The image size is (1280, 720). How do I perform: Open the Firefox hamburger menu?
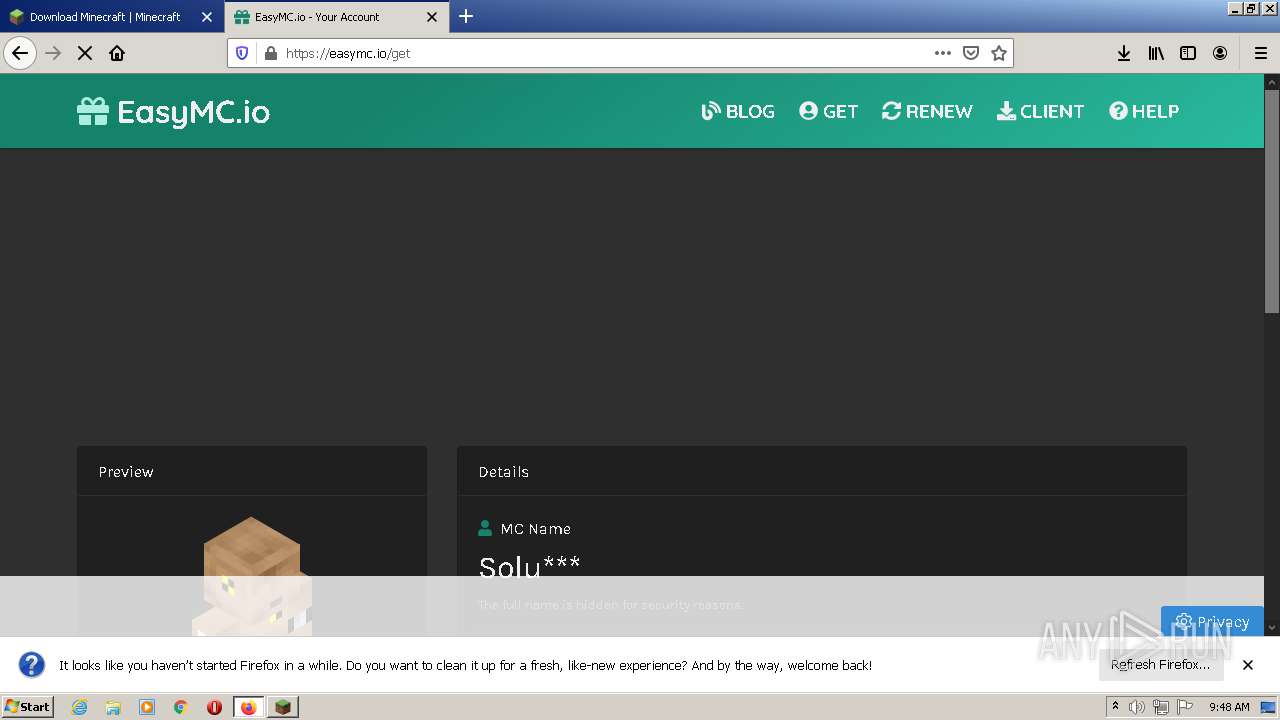click(1260, 53)
